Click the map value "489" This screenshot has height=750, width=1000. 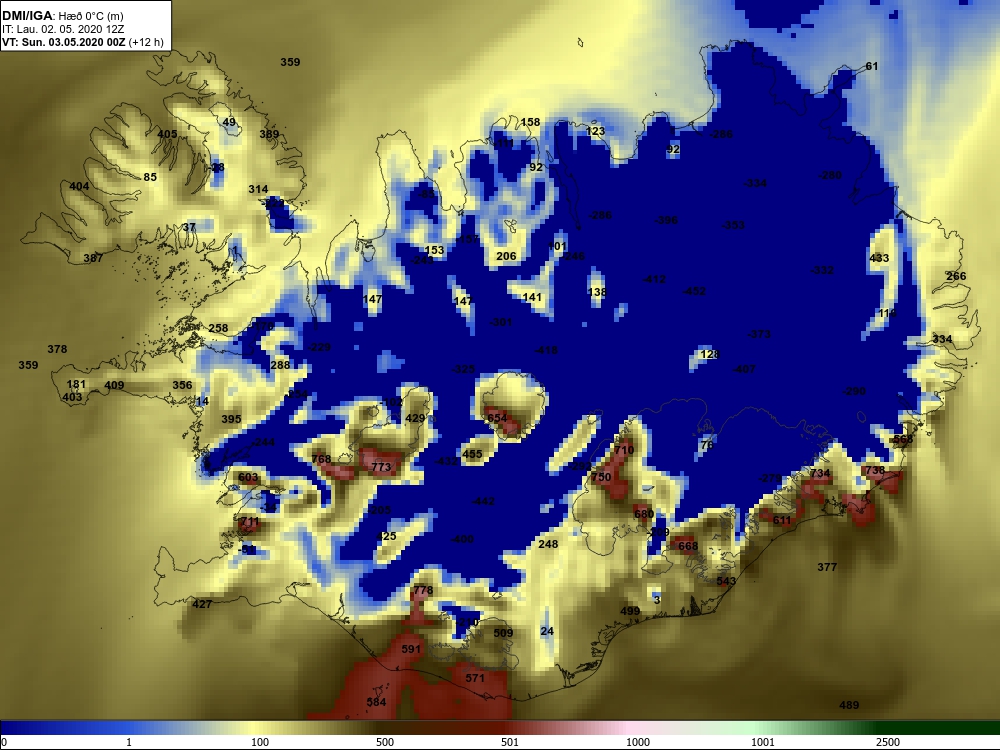849,705
